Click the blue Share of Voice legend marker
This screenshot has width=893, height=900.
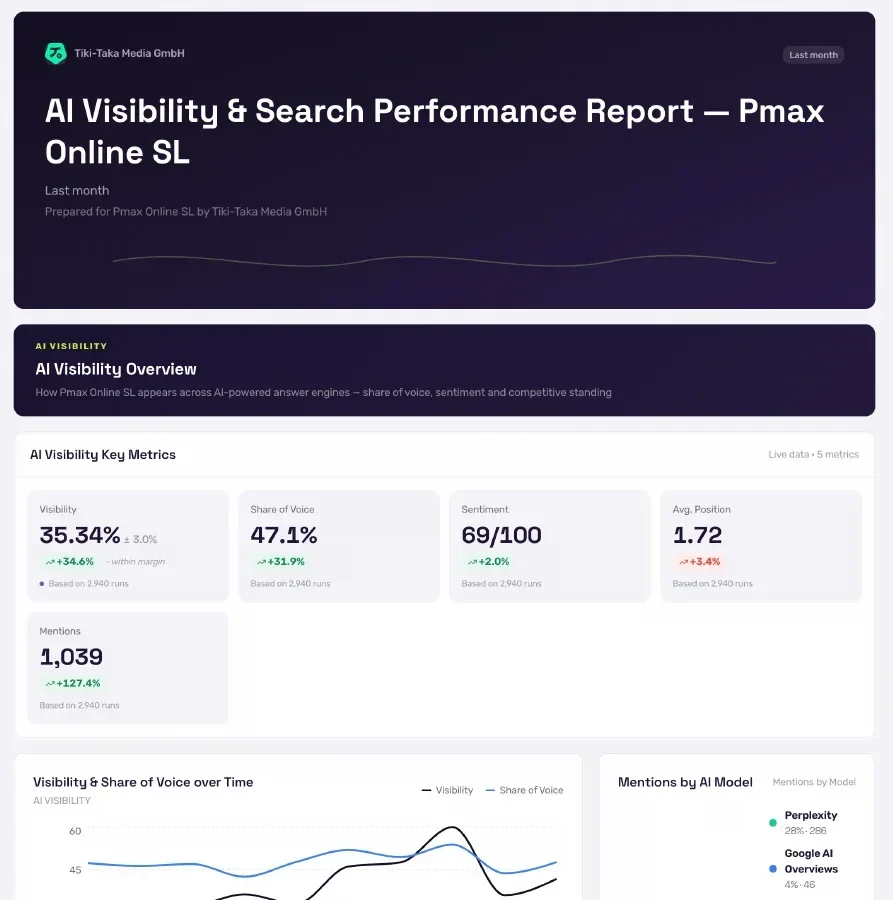(x=490, y=790)
